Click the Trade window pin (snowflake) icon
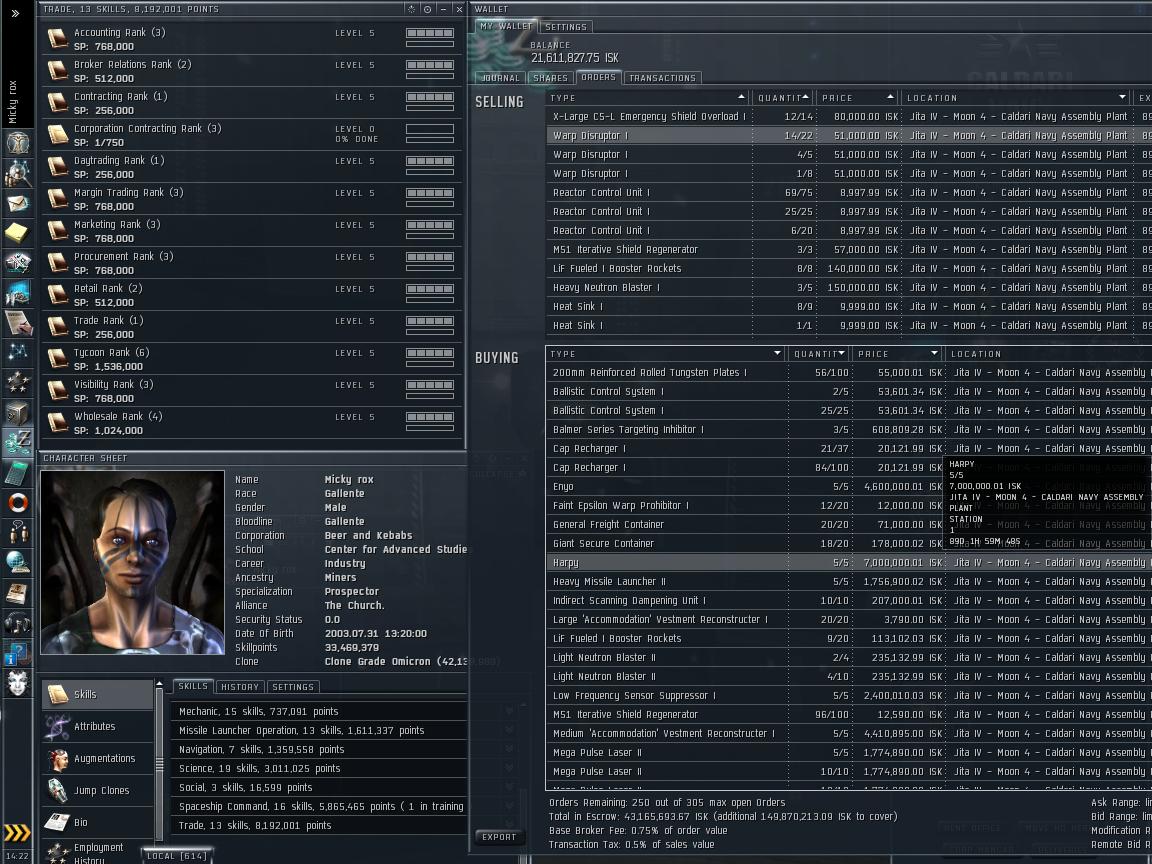The height and width of the screenshot is (864, 1152). [x=411, y=10]
